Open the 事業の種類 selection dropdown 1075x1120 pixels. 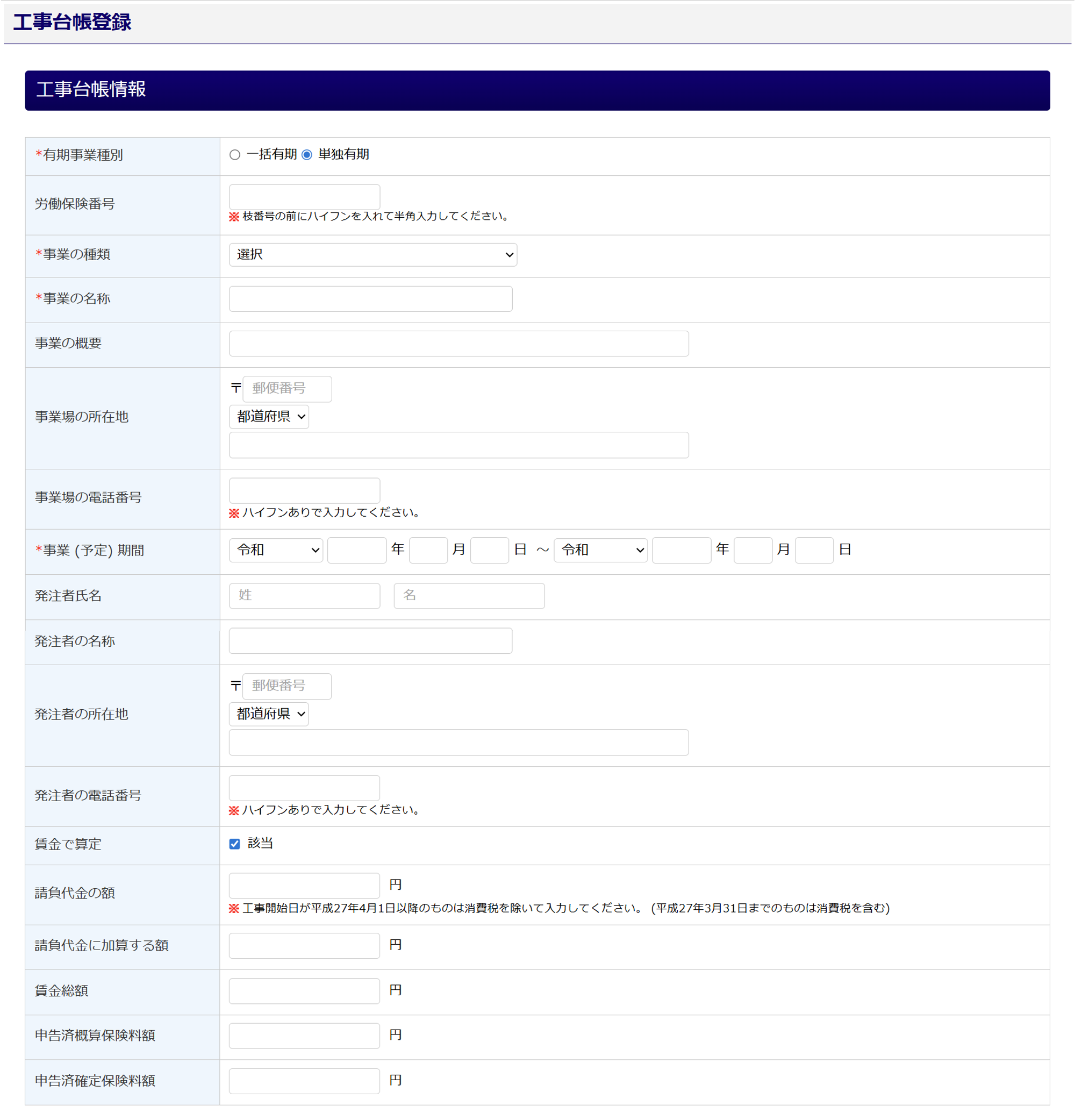pyautogui.click(x=372, y=255)
